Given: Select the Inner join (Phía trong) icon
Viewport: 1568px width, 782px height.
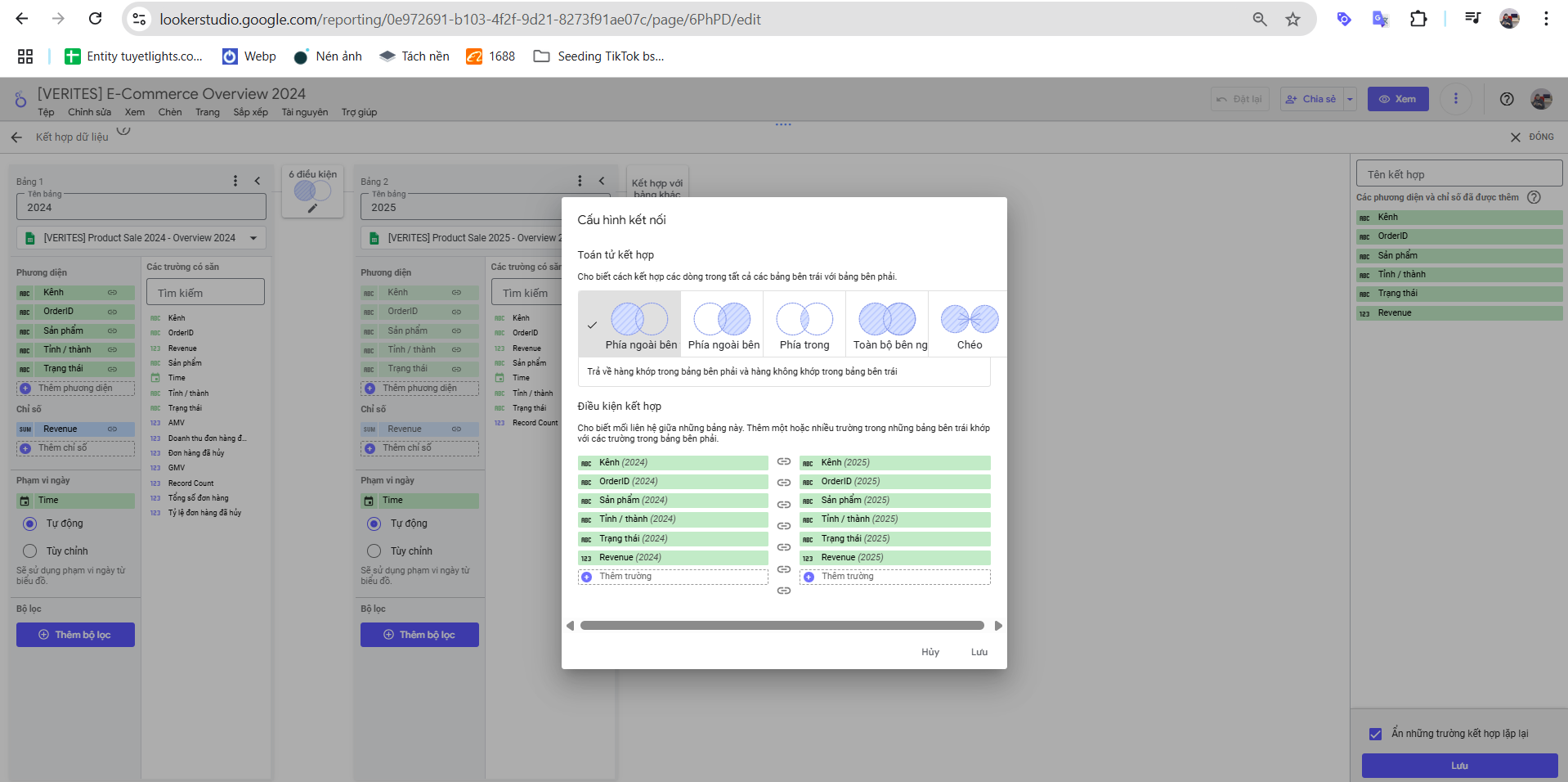Looking at the screenshot, I should (804, 319).
